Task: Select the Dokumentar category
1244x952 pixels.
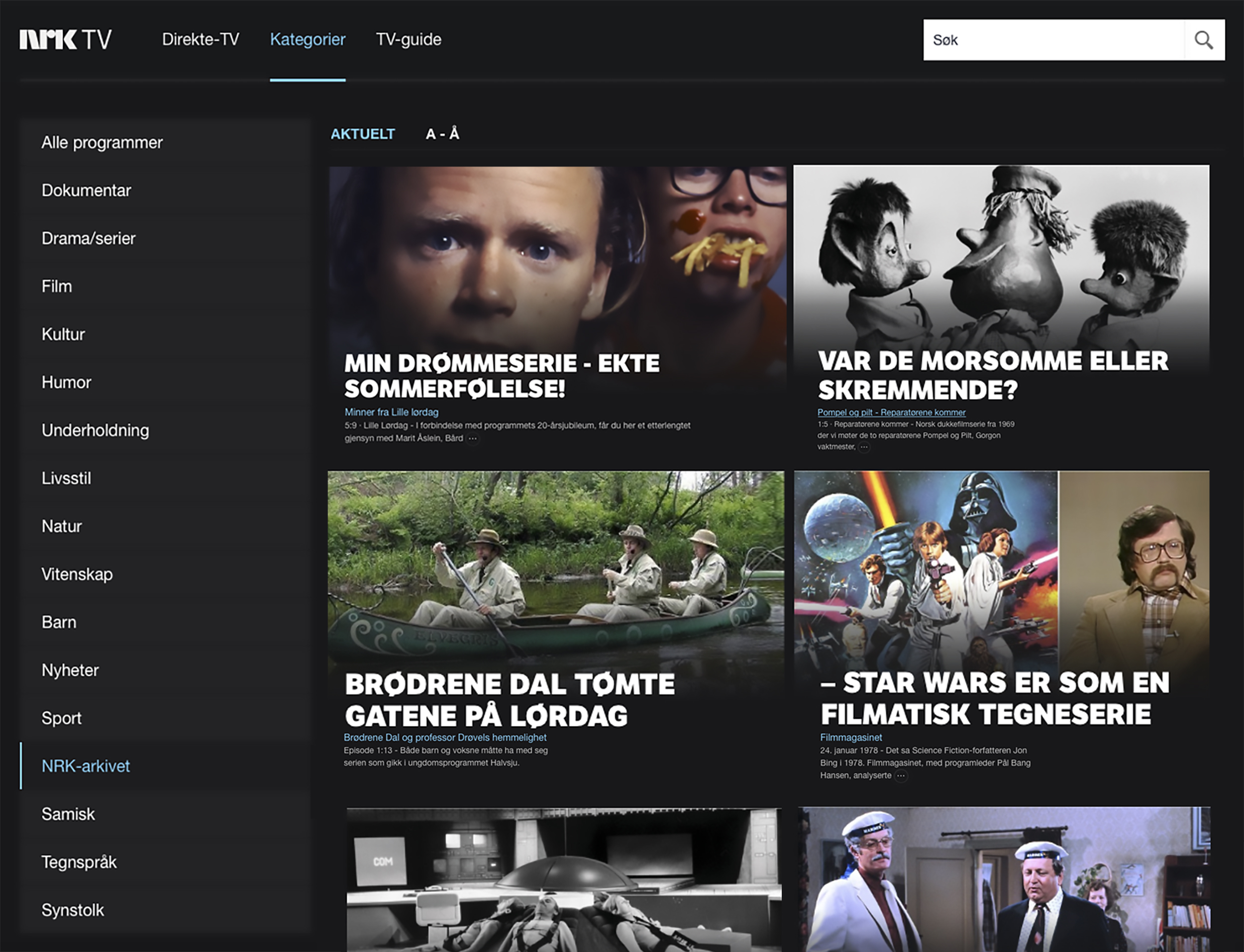Action: (x=166, y=190)
